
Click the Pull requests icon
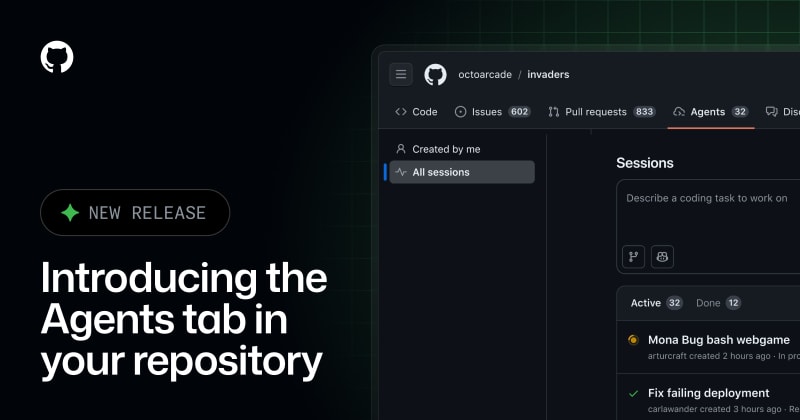554,112
